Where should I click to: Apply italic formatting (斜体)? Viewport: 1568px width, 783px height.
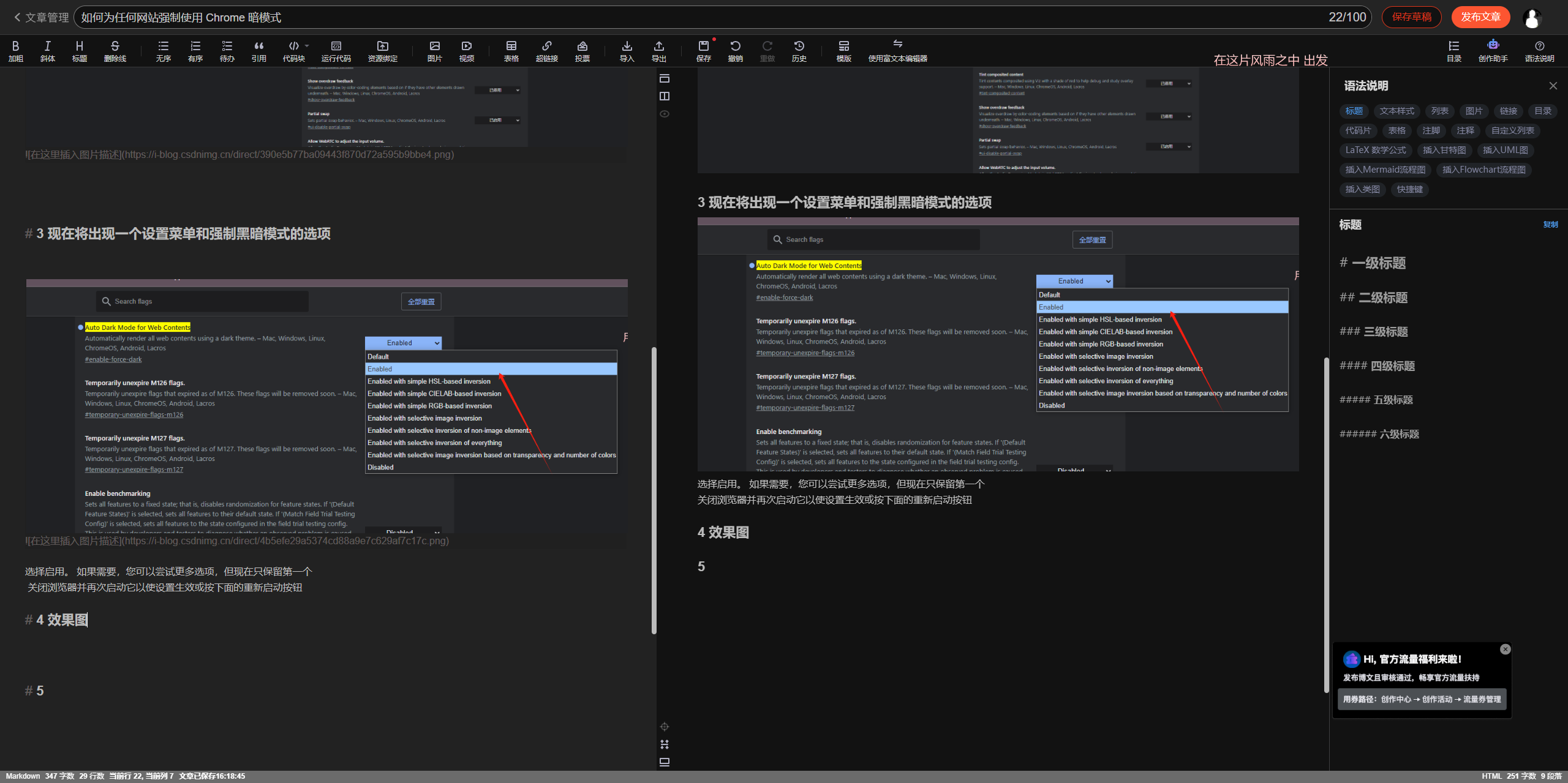48,51
